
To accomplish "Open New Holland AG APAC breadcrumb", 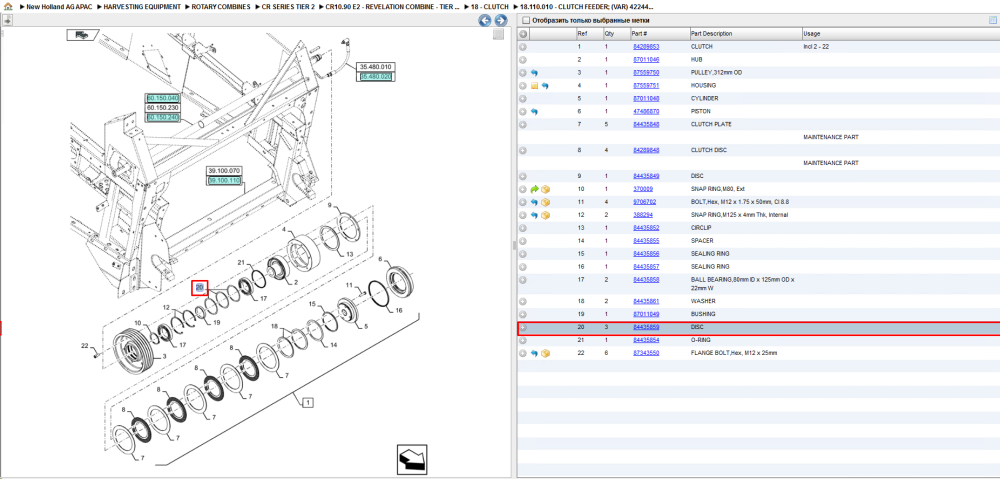I will [x=59, y=6].
